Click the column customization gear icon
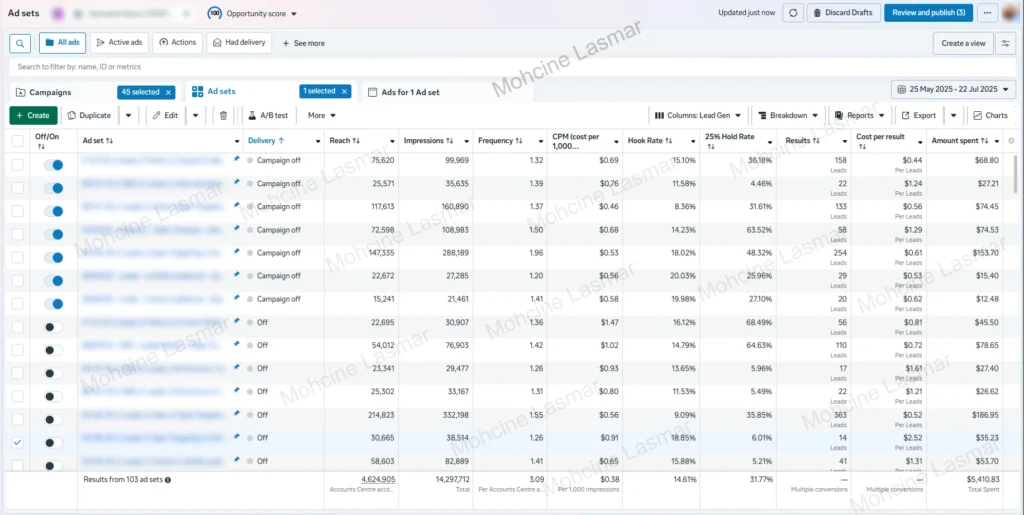This screenshot has height=515, width=1024. click(1011, 141)
